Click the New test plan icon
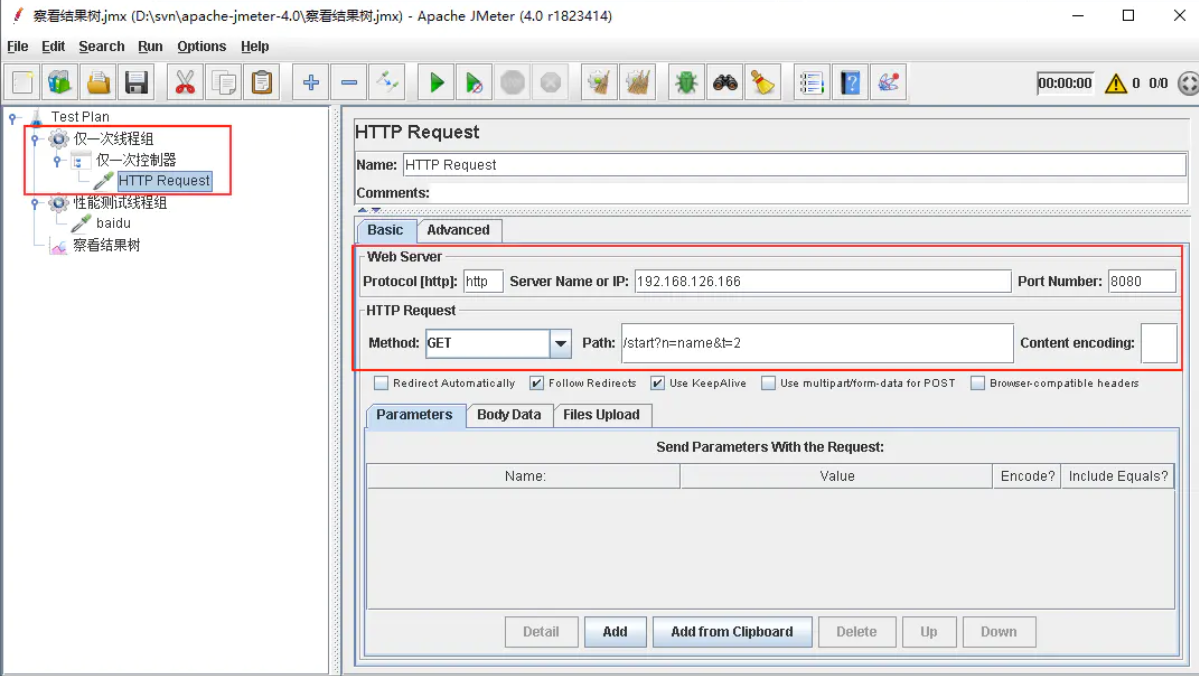The height and width of the screenshot is (676, 1199). tap(23, 83)
